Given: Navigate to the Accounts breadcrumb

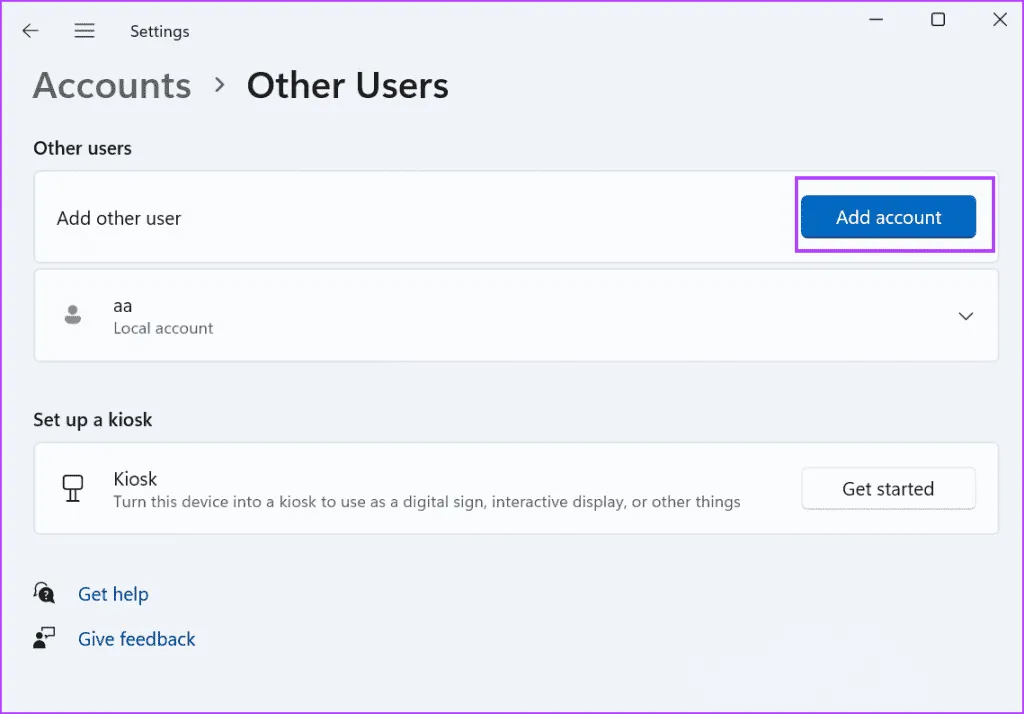Looking at the screenshot, I should point(112,86).
